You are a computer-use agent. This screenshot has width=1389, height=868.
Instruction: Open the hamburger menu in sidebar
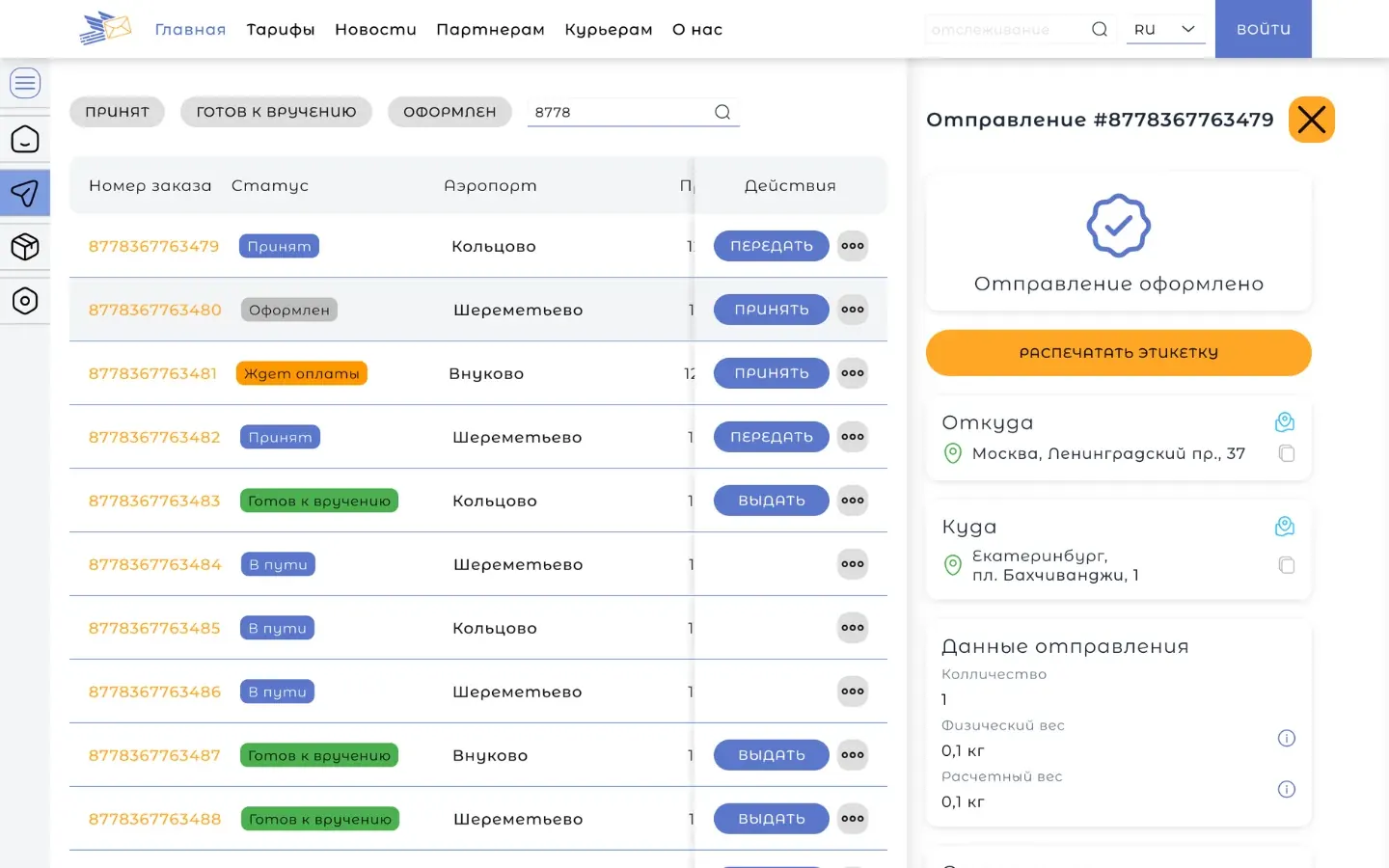25,83
